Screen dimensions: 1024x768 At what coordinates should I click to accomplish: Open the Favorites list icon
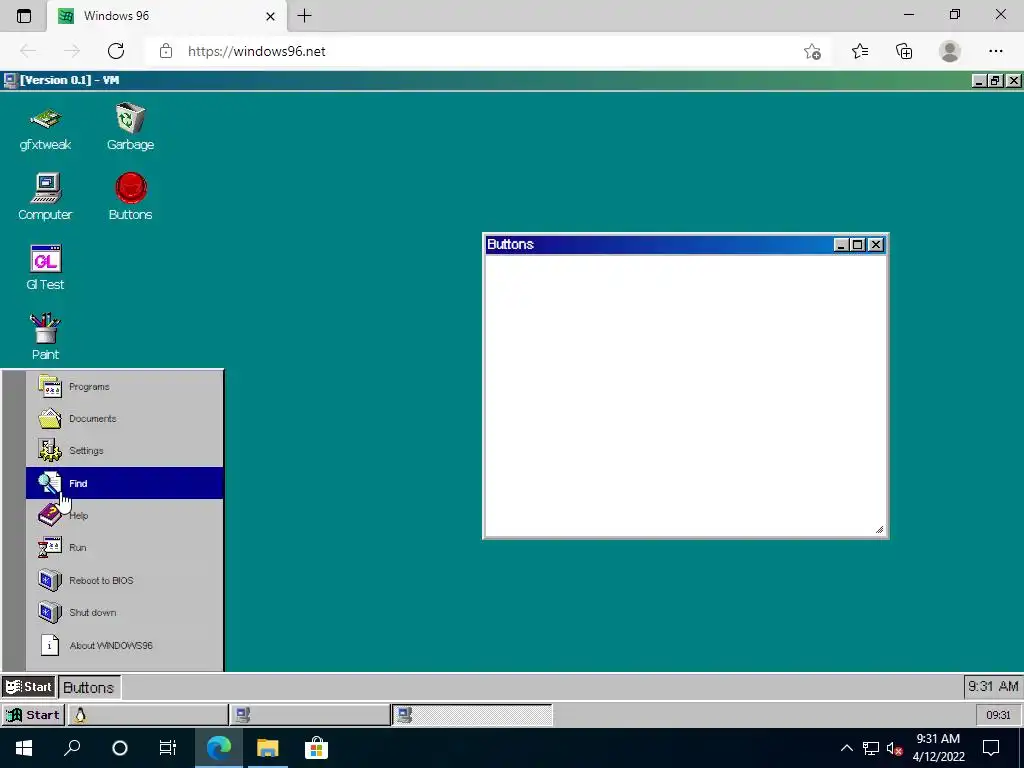point(860,51)
